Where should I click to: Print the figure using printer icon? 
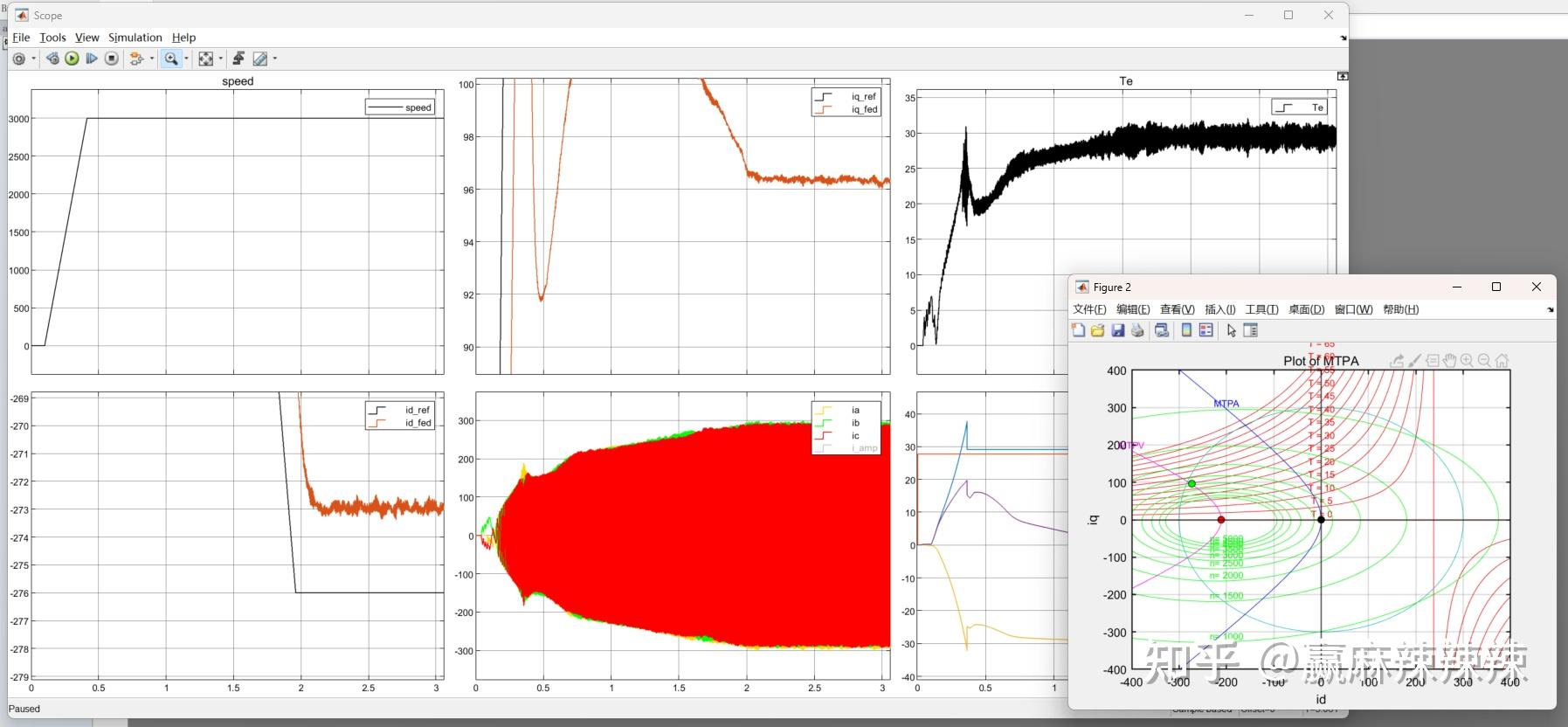1136,330
